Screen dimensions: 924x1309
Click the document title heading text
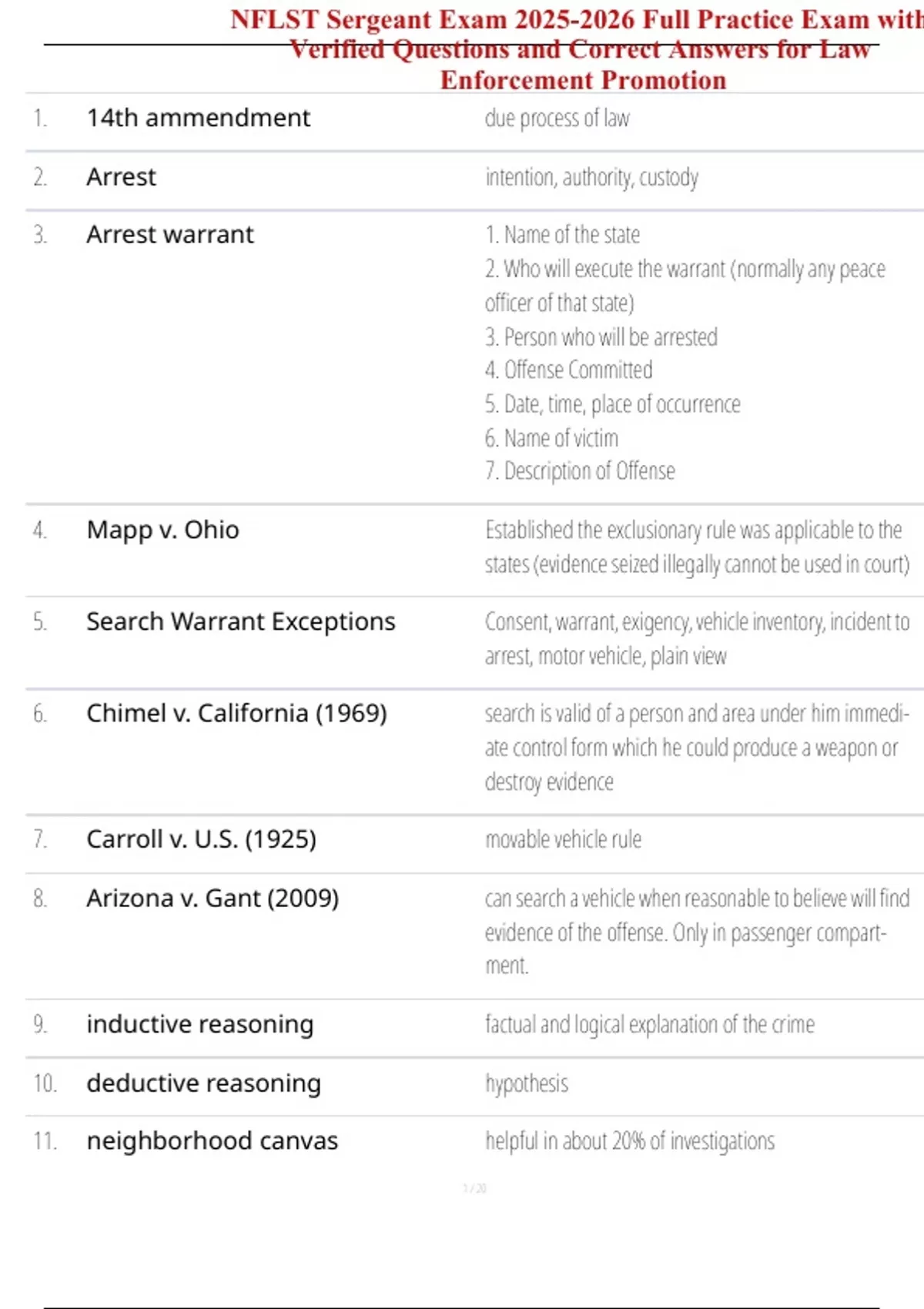pos(577,49)
